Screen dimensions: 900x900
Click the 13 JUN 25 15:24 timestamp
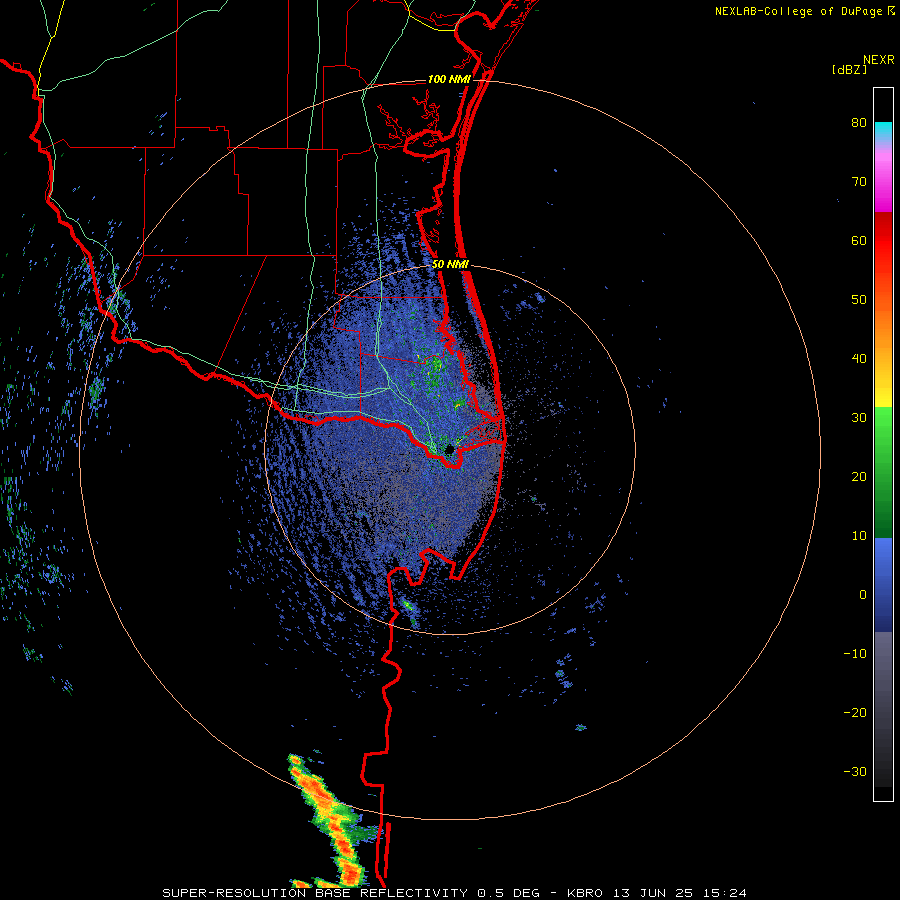[x=680, y=893]
